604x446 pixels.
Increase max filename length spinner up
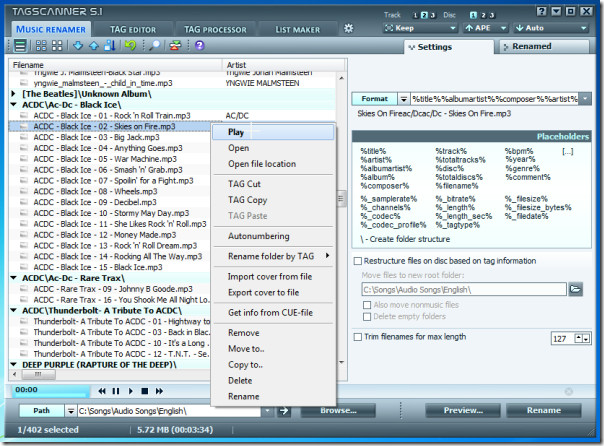click(x=579, y=339)
